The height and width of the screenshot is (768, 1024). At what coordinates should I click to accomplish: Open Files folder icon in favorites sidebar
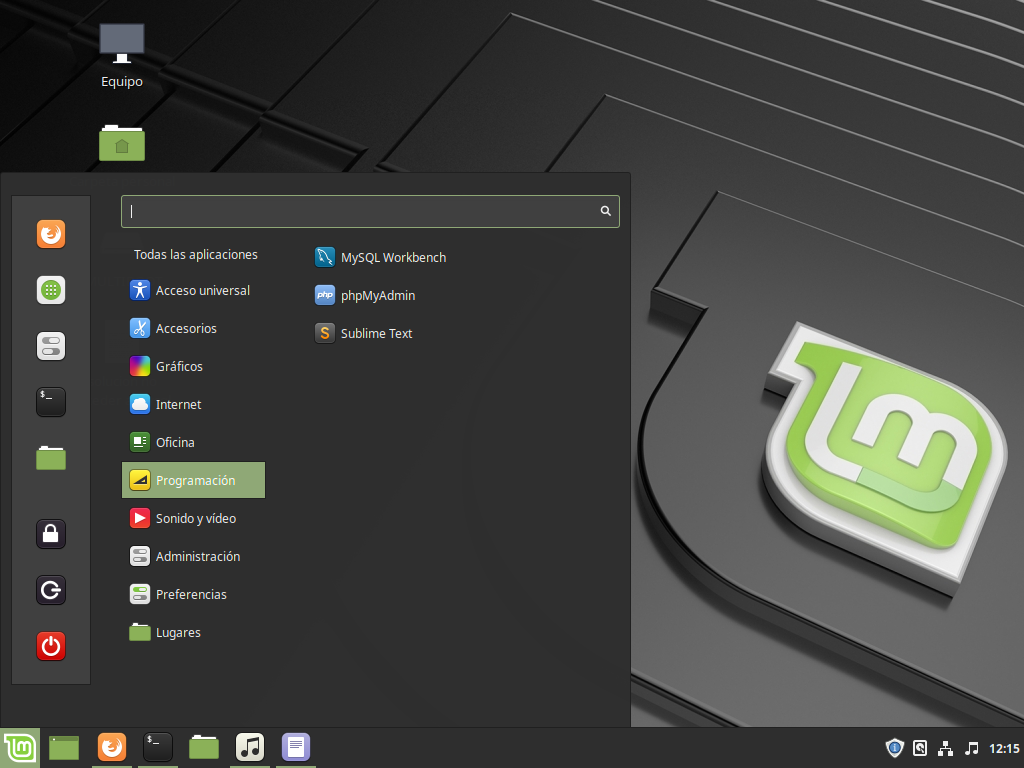click(51, 458)
